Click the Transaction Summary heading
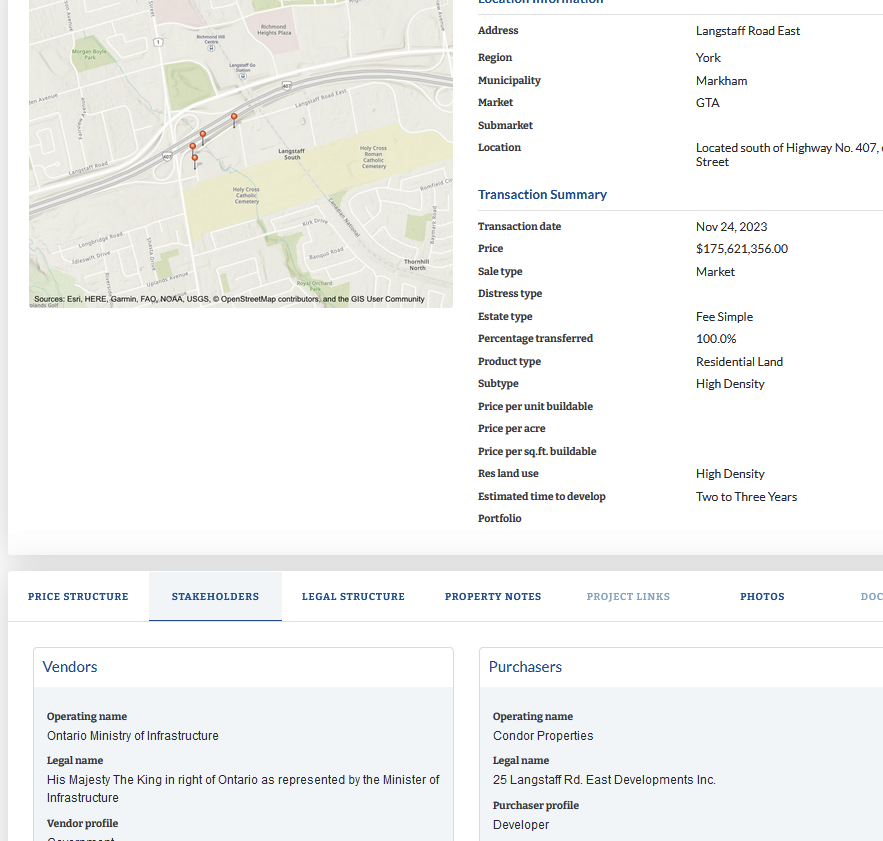Viewport: 883px width, 841px height. tap(542, 195)
